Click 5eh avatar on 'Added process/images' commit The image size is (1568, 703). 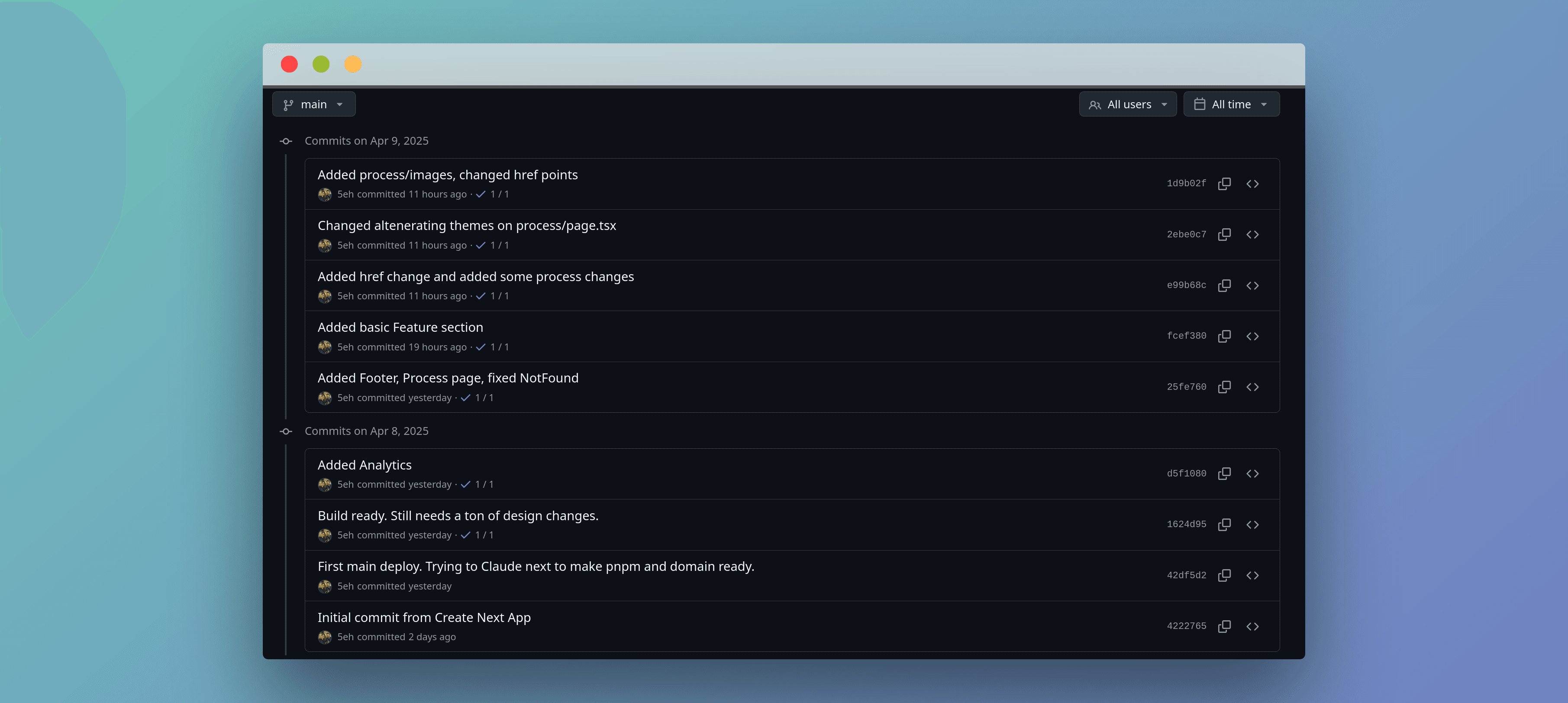325,194
